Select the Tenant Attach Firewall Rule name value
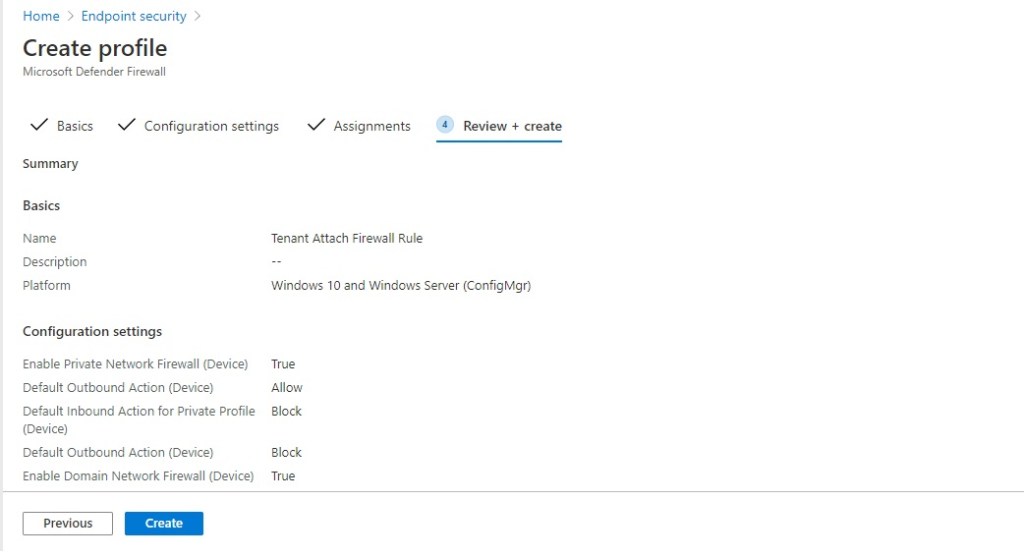 pos(347,238)
